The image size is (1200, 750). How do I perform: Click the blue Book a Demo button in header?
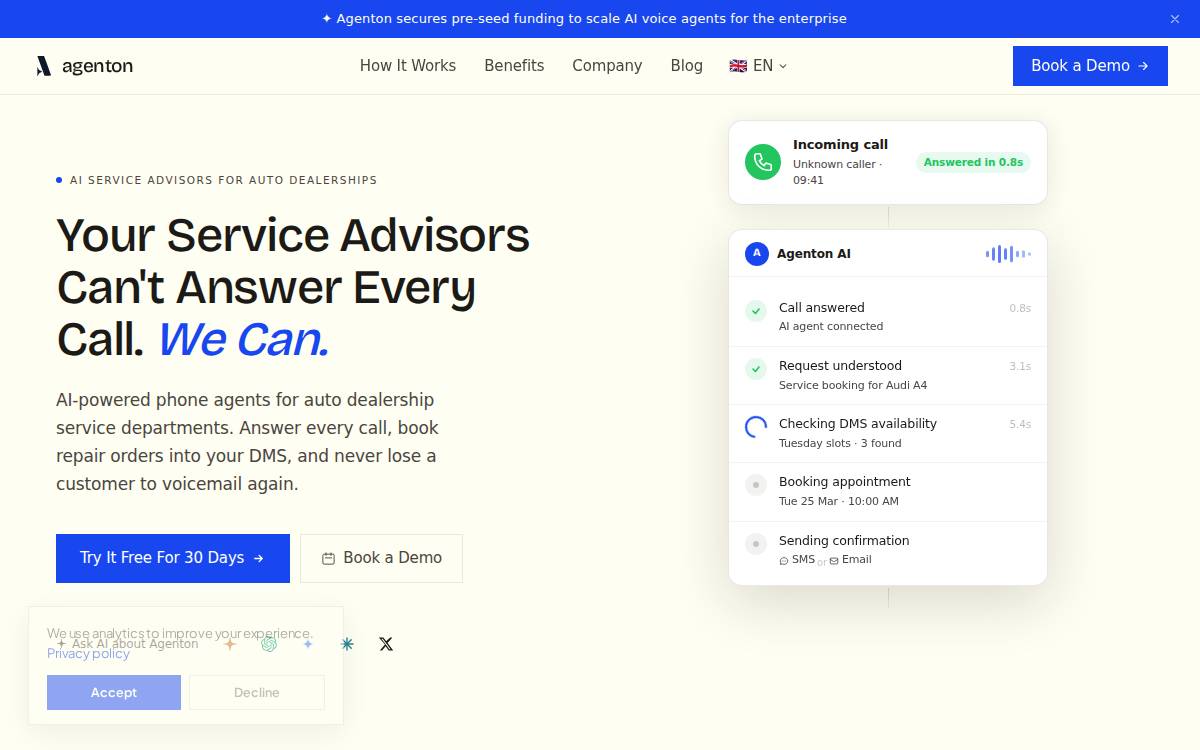1090,66
